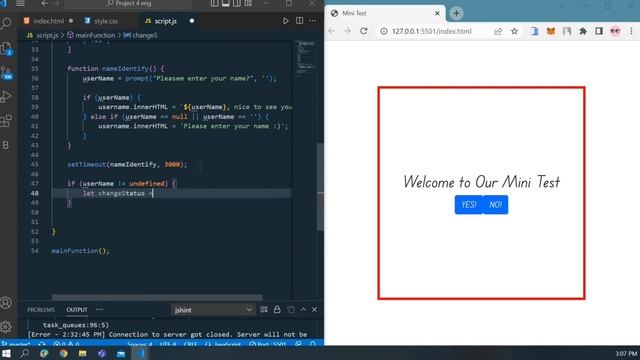Click the browser address bar URL
The width and height of the screenshot is (640, 360).
pyautogui.click(x=431, y=31)
